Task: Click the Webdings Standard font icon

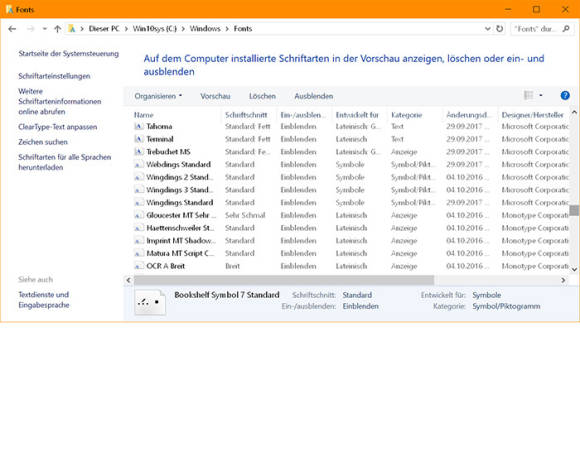Action: pos(139,165)
